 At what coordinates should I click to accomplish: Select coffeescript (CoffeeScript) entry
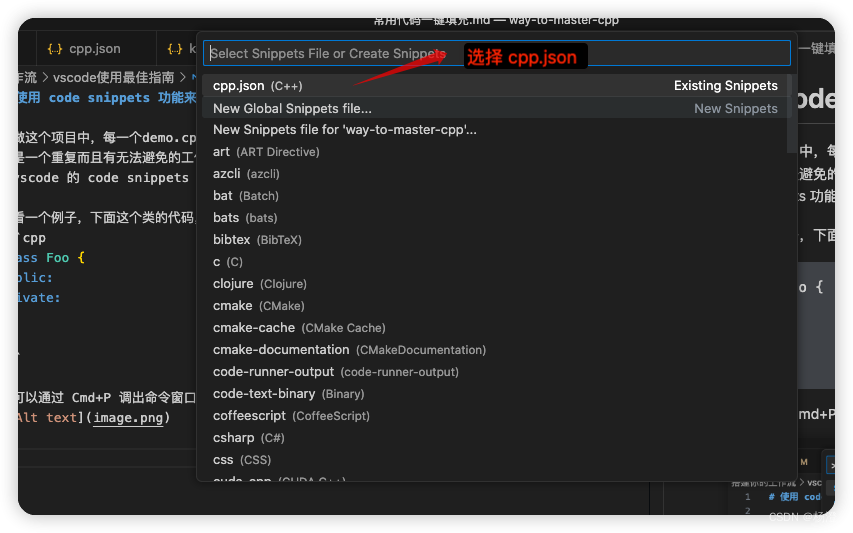tap(494, 416)
